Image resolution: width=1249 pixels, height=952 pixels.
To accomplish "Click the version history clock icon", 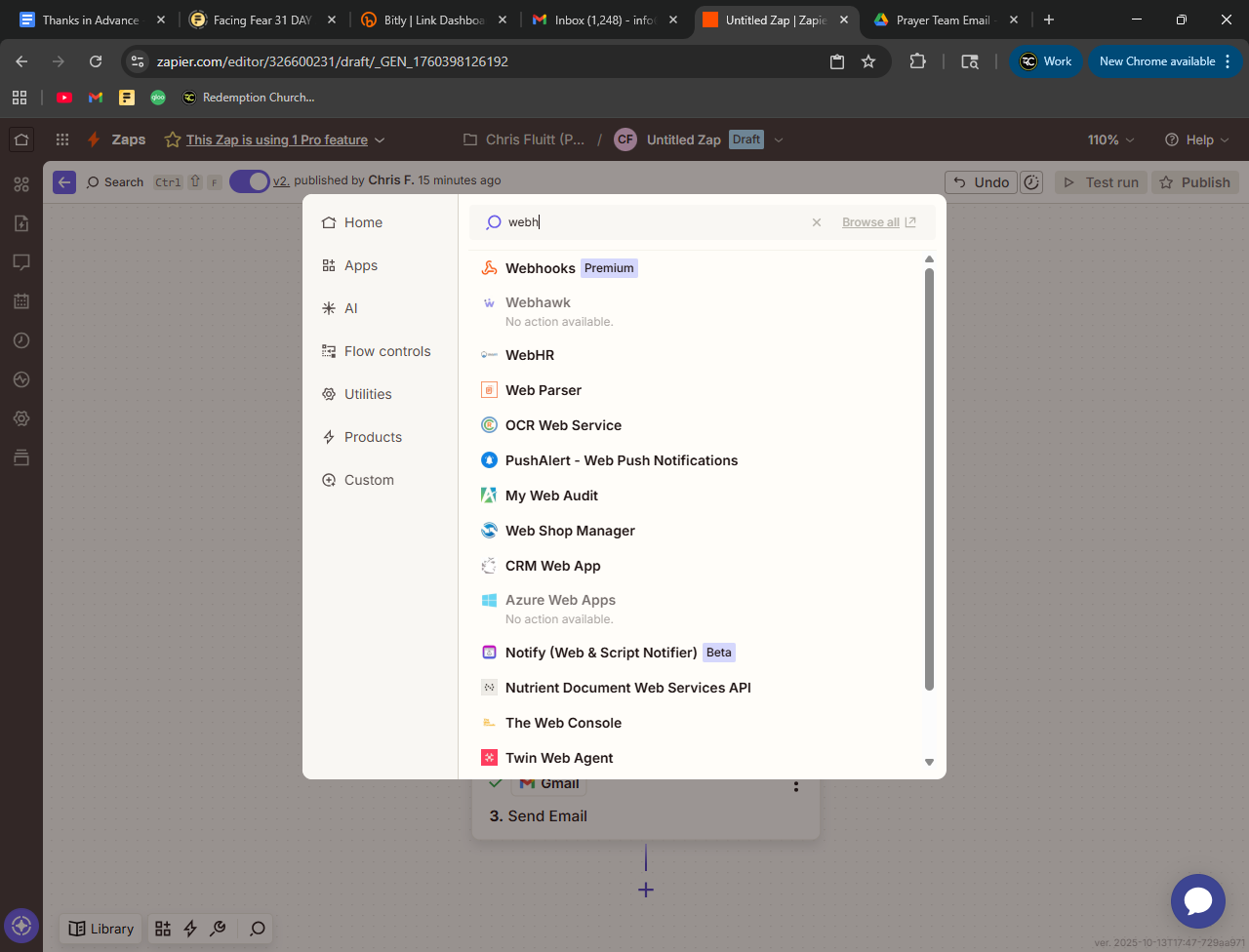I will coord(1031,182).
